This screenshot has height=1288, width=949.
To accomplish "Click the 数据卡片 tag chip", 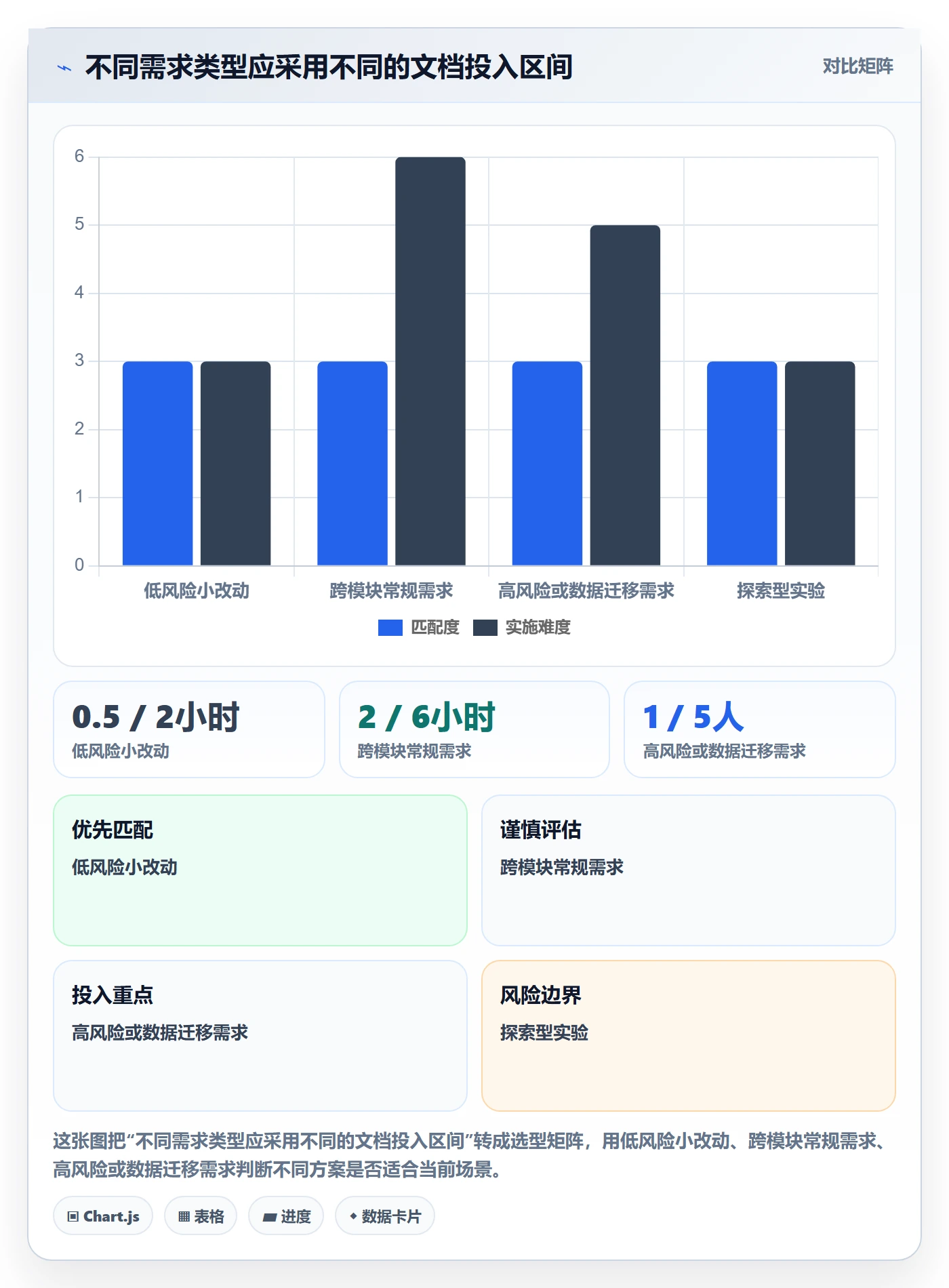I will pos(385,1216).
